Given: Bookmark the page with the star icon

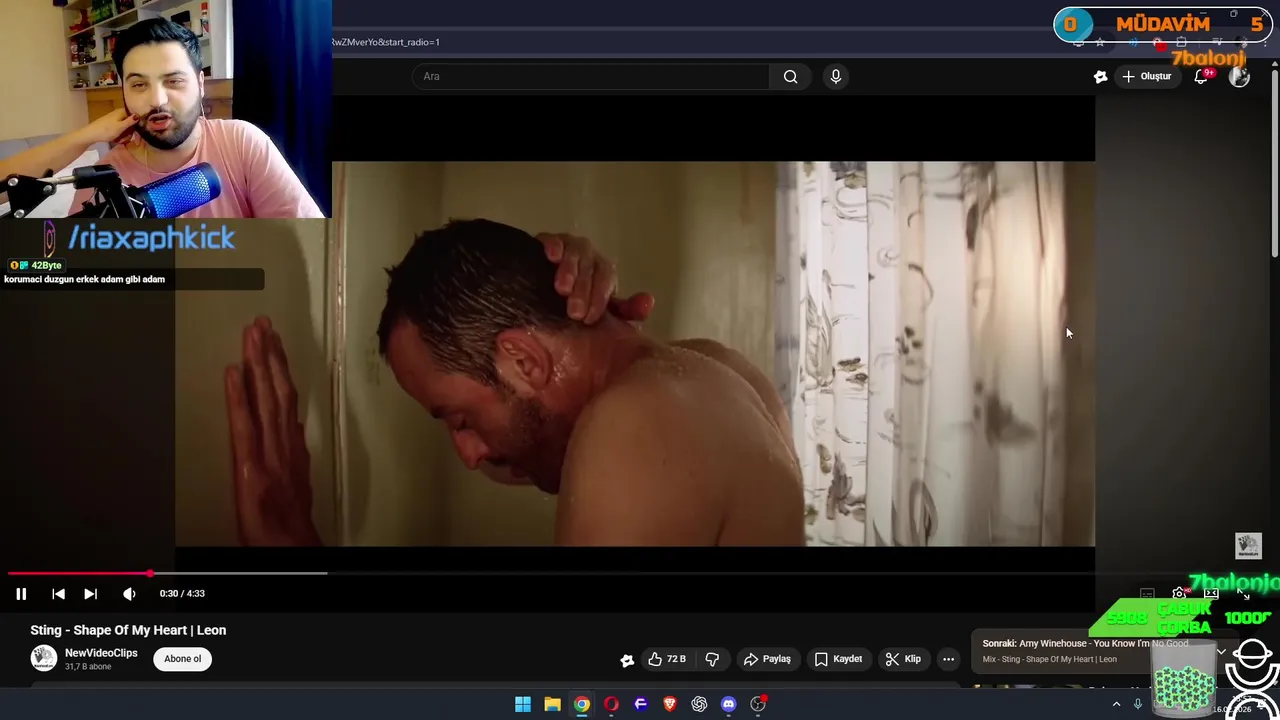Looking at the screenshot, I should coord(1100,42).
